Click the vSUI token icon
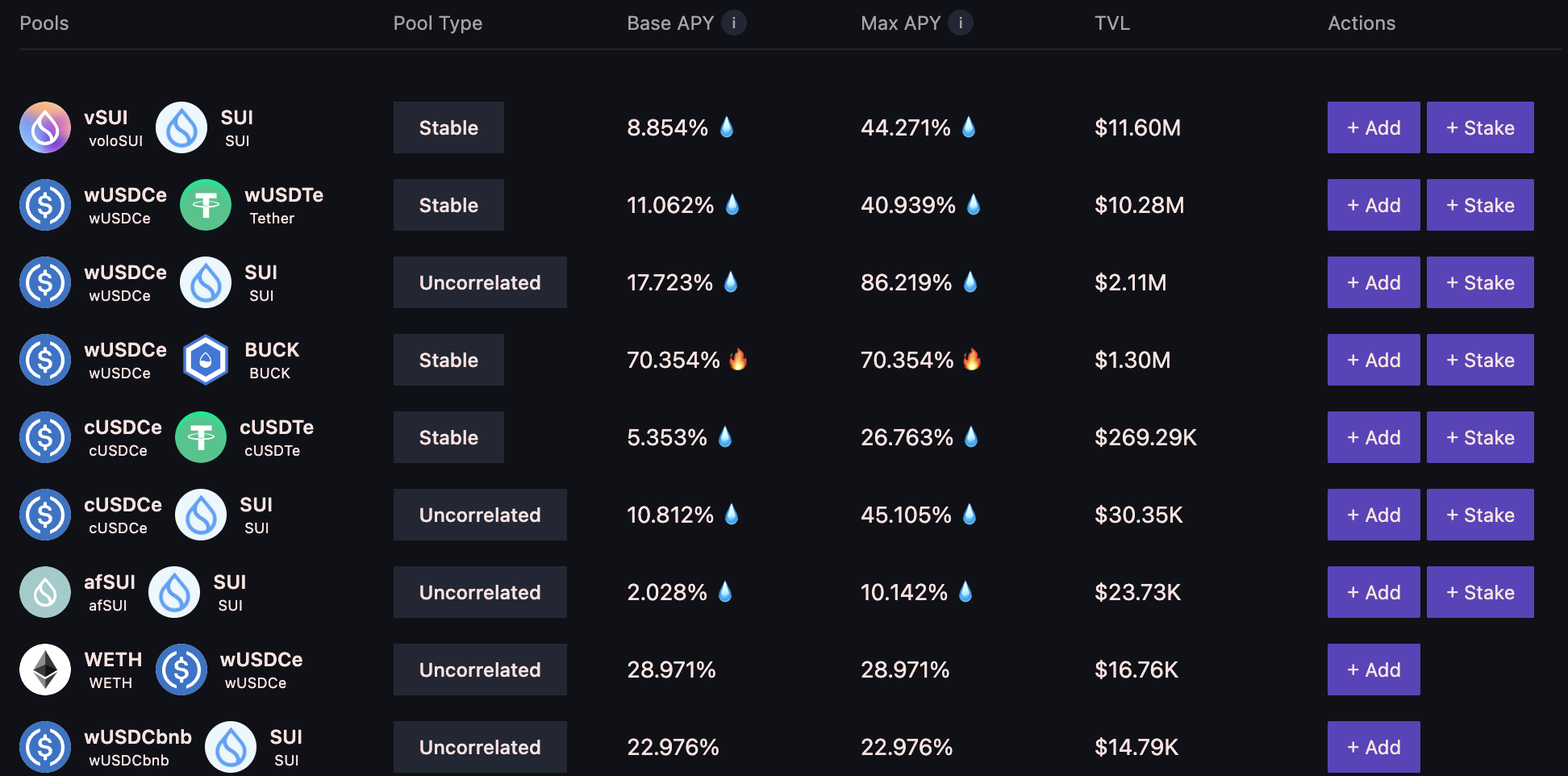This screenshot has height=776, width=1568. pos(45,127)
